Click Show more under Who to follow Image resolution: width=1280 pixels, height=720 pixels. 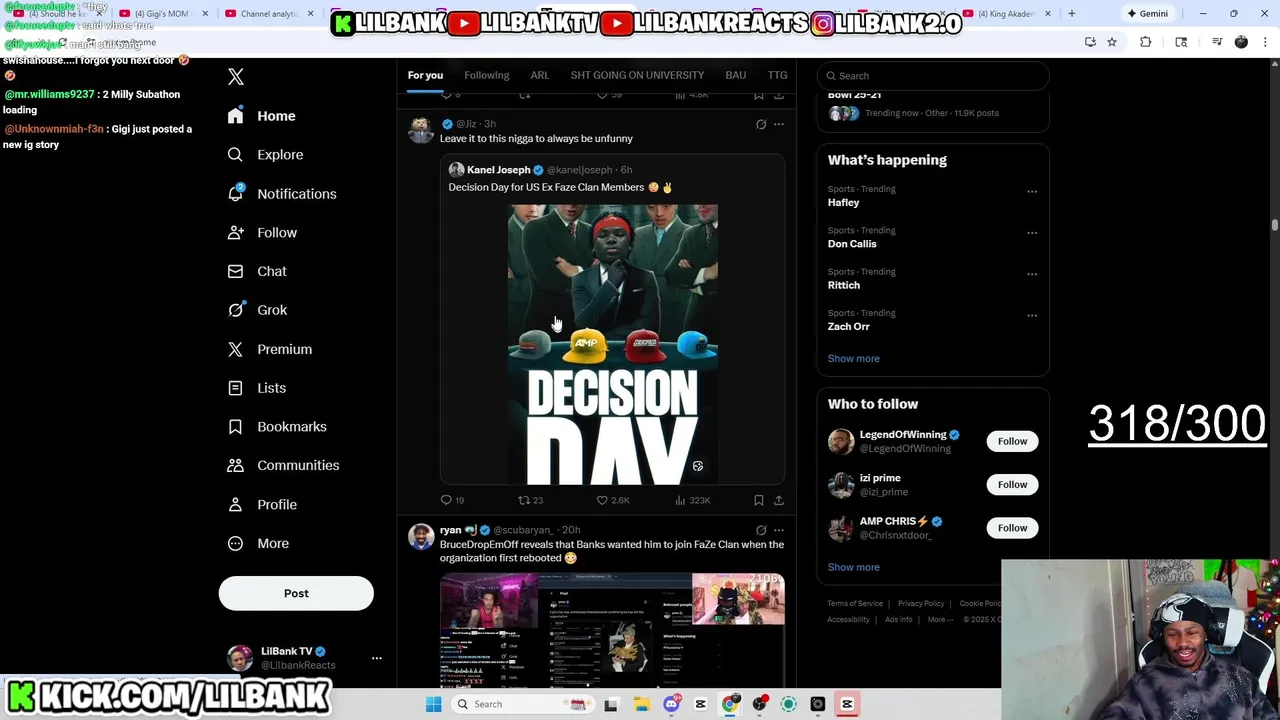point(854,568)
